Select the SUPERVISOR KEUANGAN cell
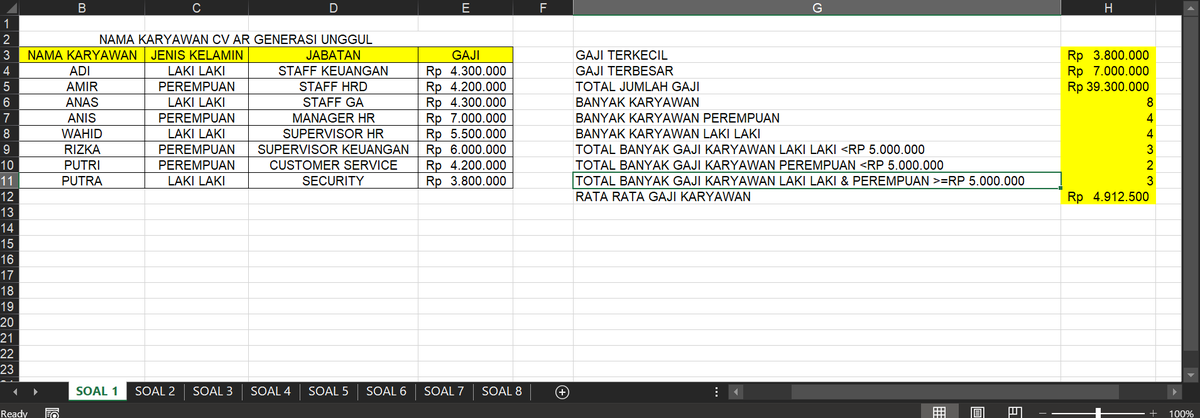Screen dimensions: 1200x418 point(335,150)
